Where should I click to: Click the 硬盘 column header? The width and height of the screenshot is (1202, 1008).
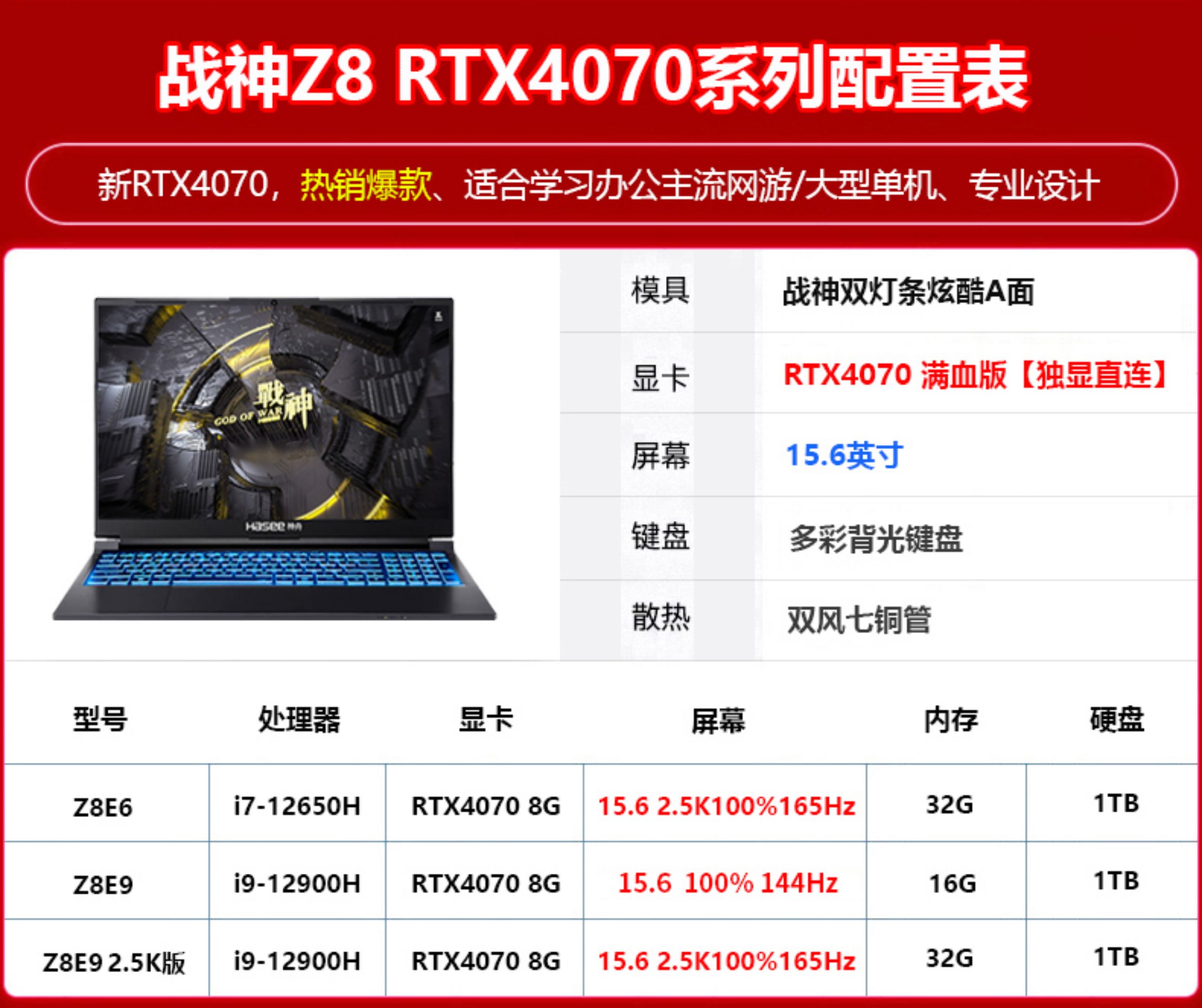1116,720
